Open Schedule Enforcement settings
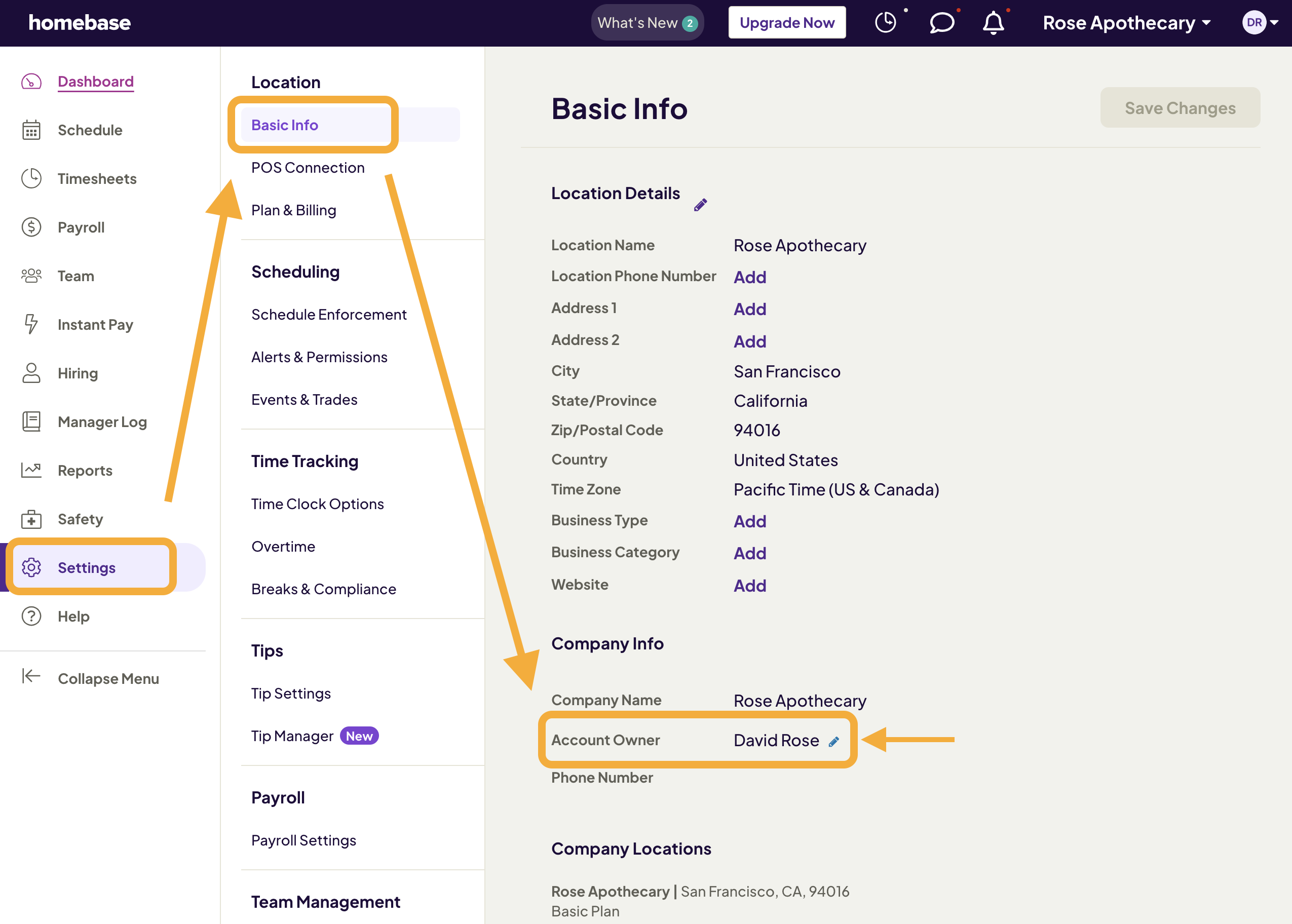 [x=329, y=315]
